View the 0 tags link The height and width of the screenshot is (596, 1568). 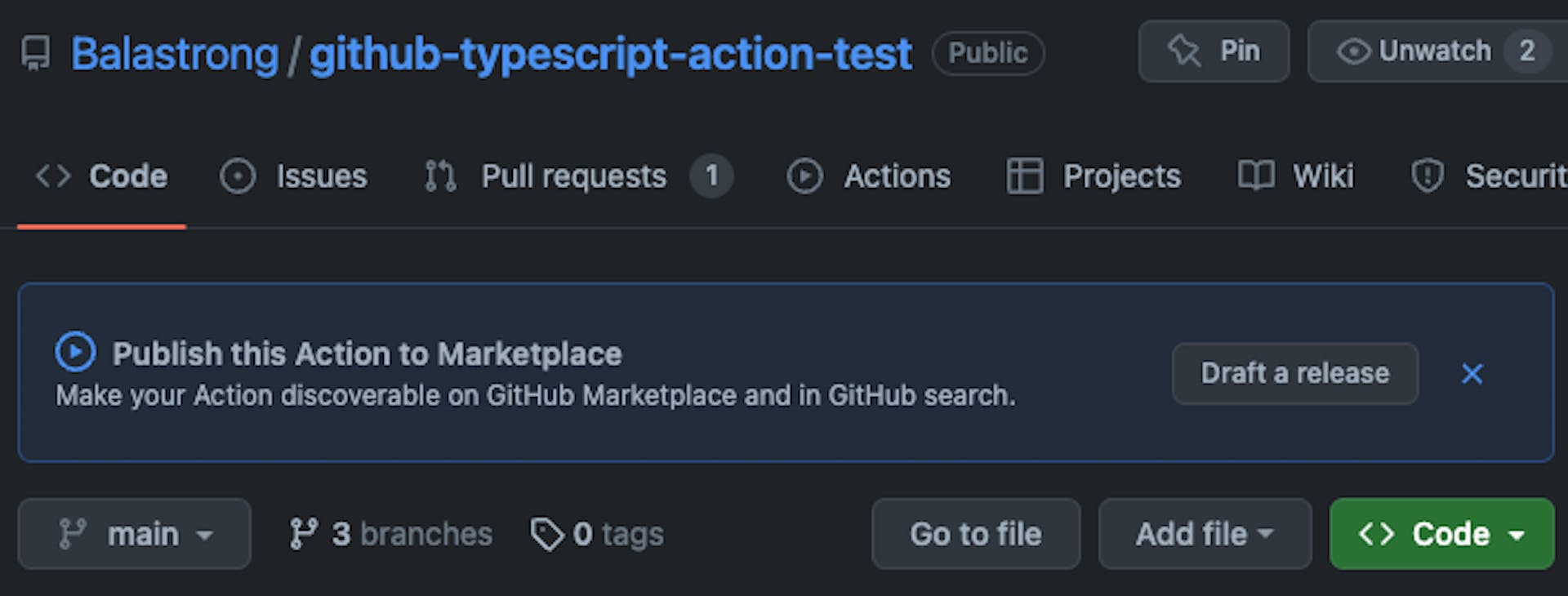[x=597, y=534]
